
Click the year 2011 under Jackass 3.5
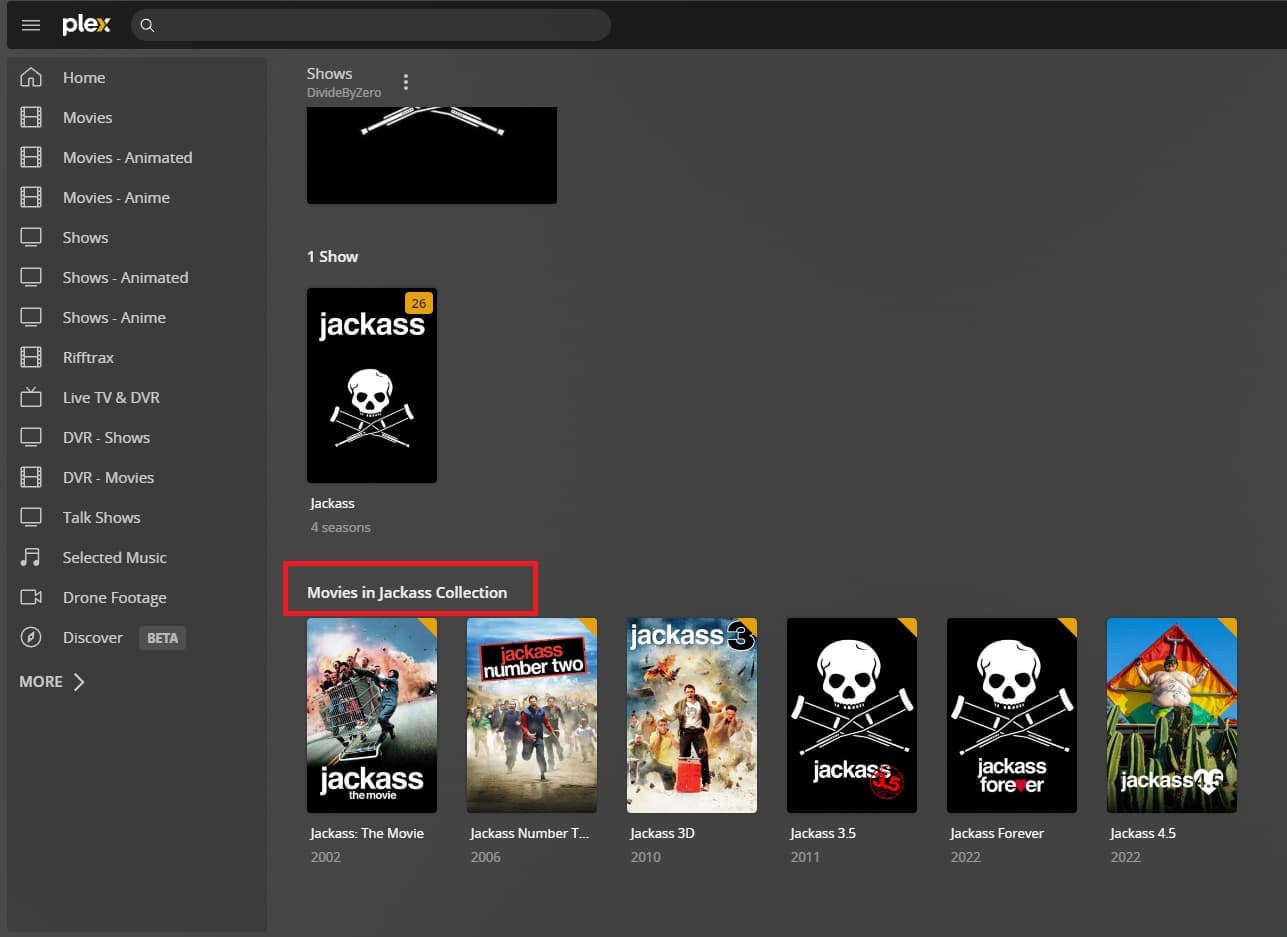(805, 857)
